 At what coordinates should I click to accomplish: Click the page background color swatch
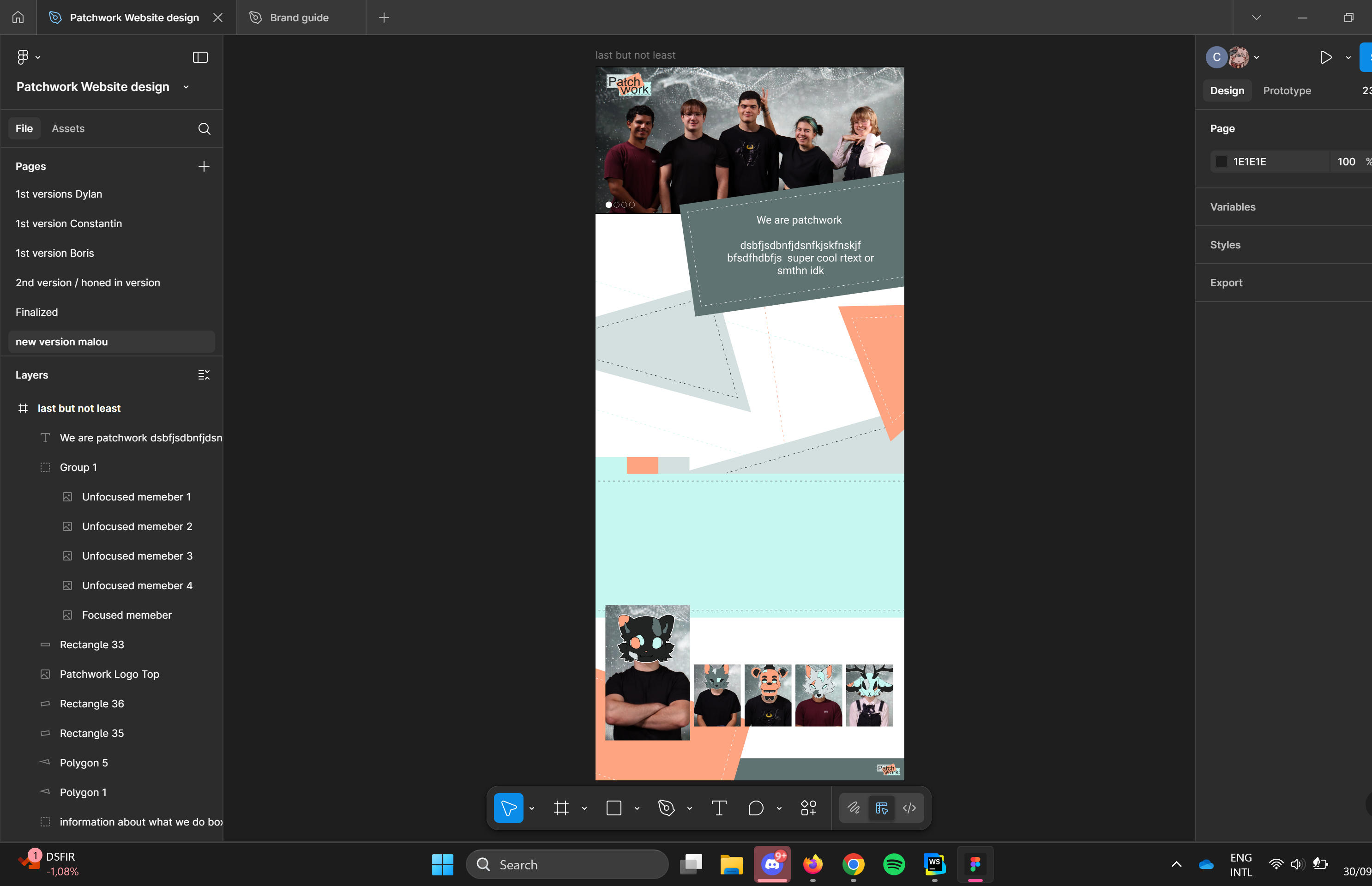click(1222, 162)
